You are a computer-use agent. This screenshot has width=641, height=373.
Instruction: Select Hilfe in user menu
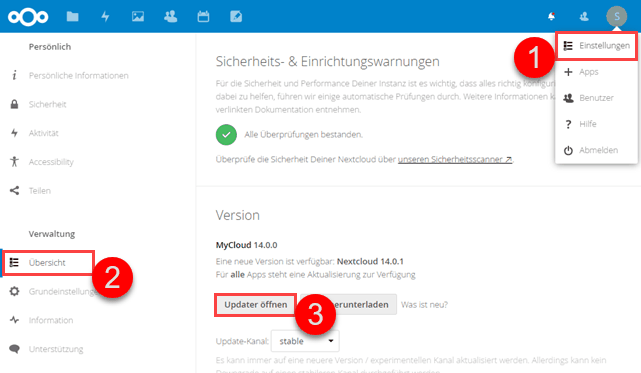(596, 124)
